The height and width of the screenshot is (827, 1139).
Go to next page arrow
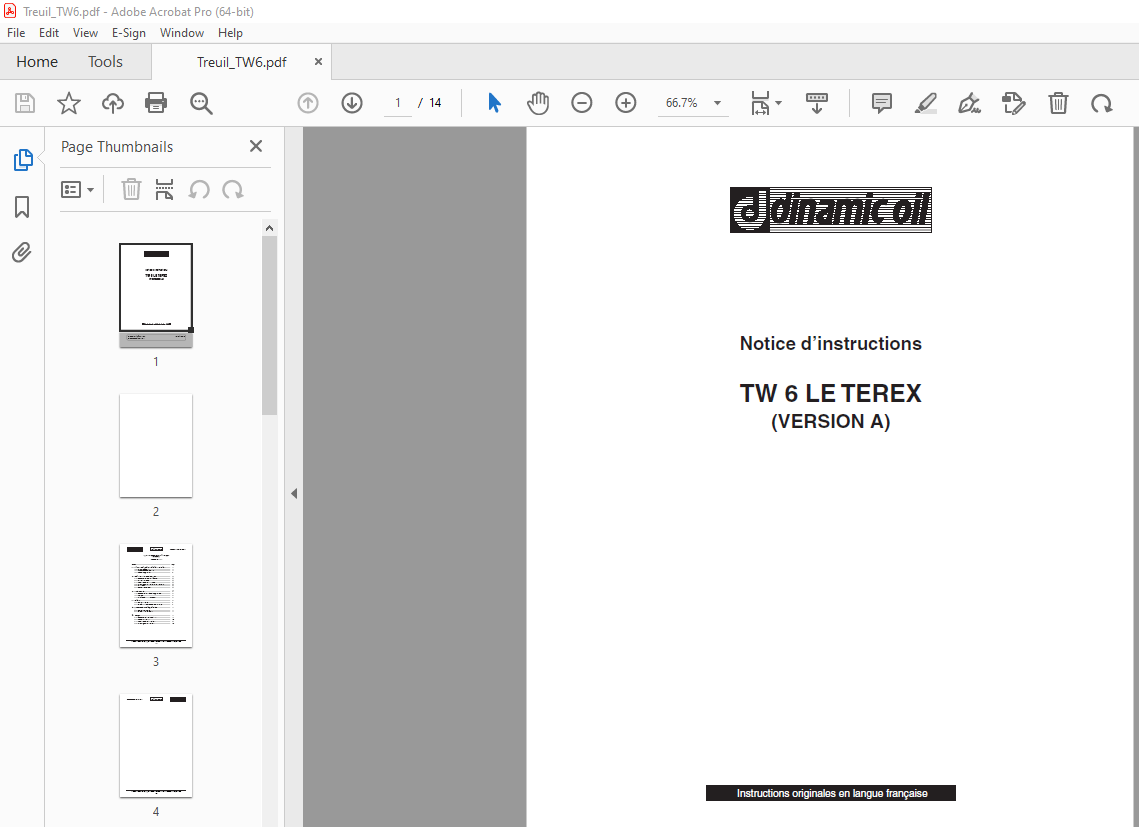(x=352, y=103)
